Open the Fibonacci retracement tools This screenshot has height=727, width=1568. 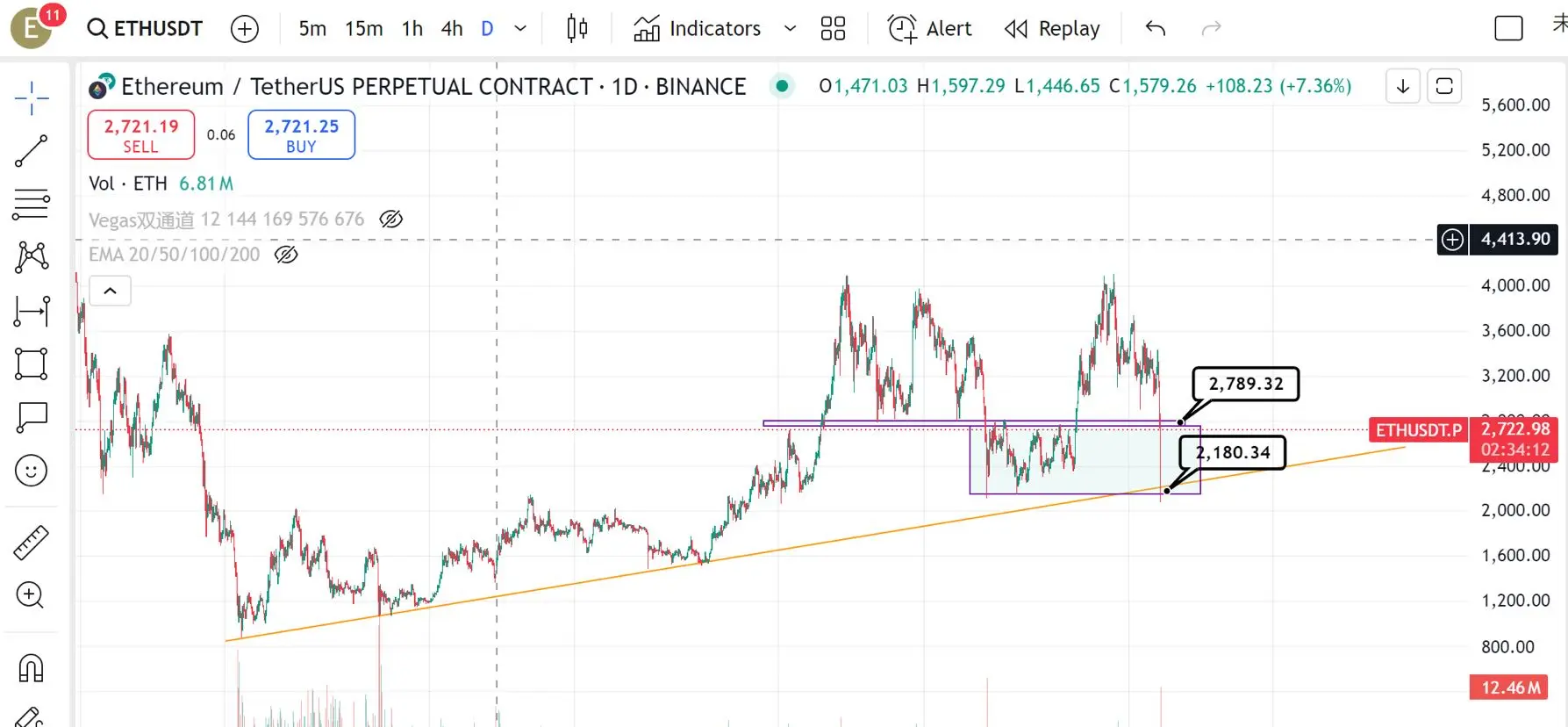(32, 204)
